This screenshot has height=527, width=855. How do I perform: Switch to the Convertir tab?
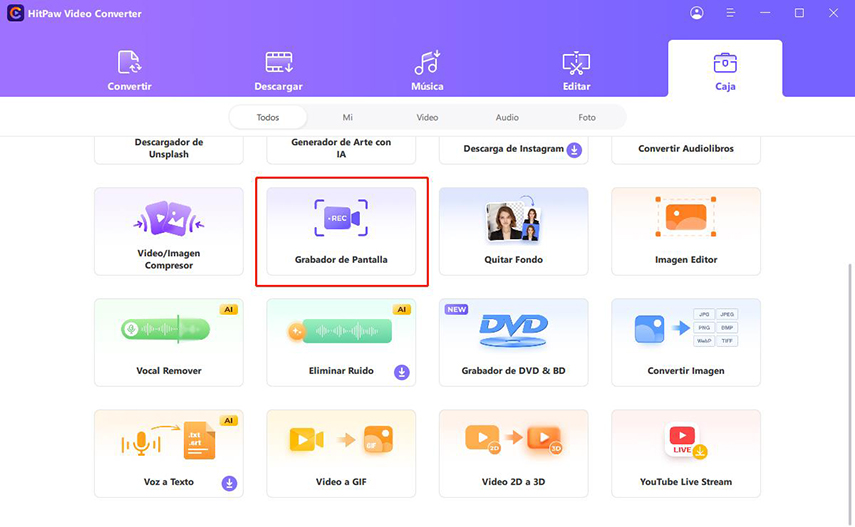pyautogui.click(x=129, y=70)
